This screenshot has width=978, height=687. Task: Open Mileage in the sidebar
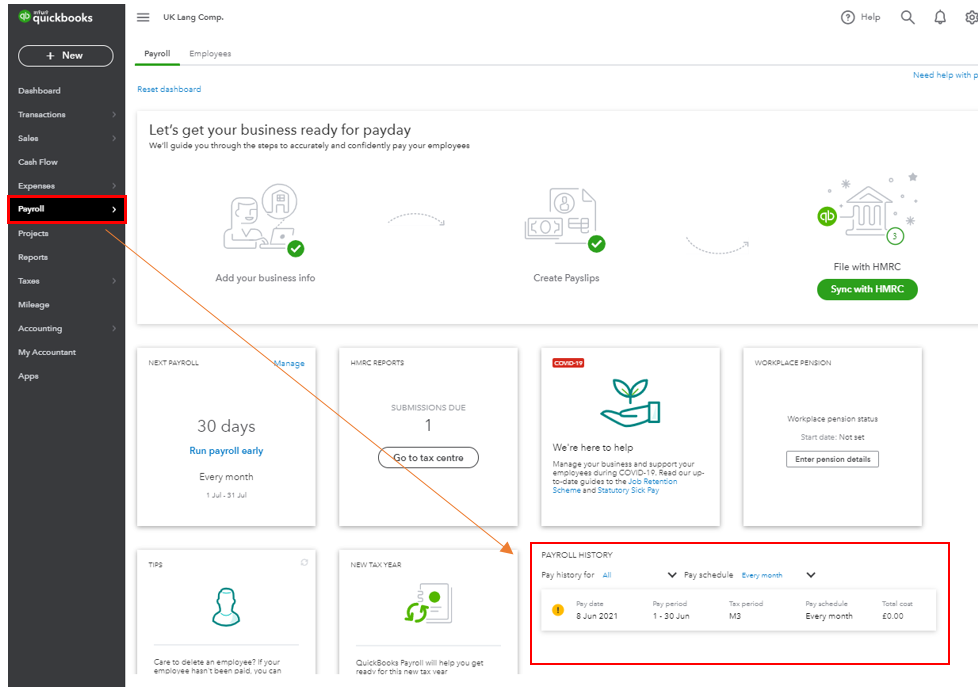click(34, 305)
